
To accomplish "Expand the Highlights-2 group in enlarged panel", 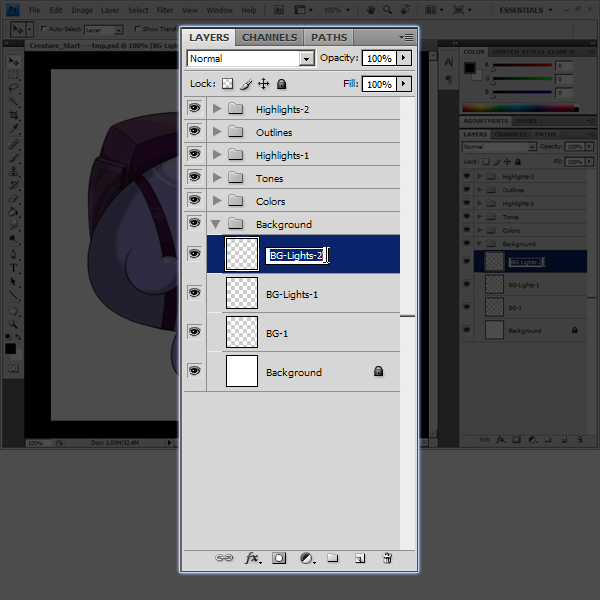I will [217, 109].
